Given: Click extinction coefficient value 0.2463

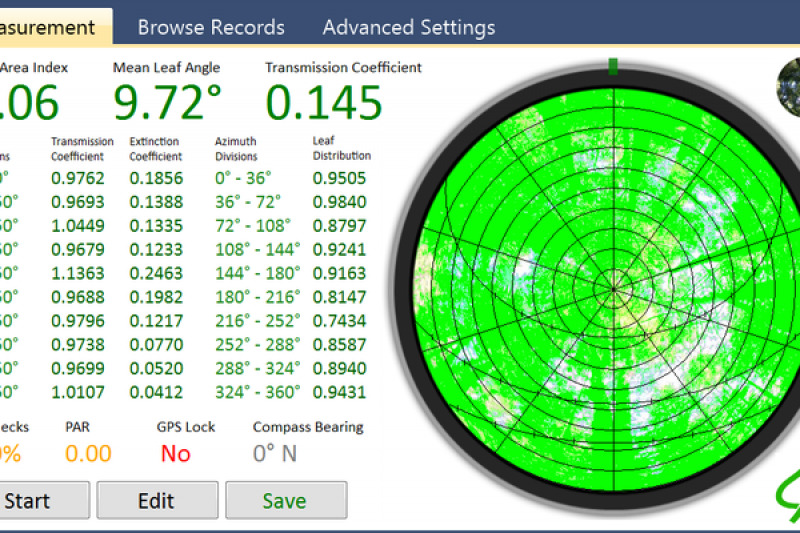Looking at the screenshot, I should [x=156, y=273].
